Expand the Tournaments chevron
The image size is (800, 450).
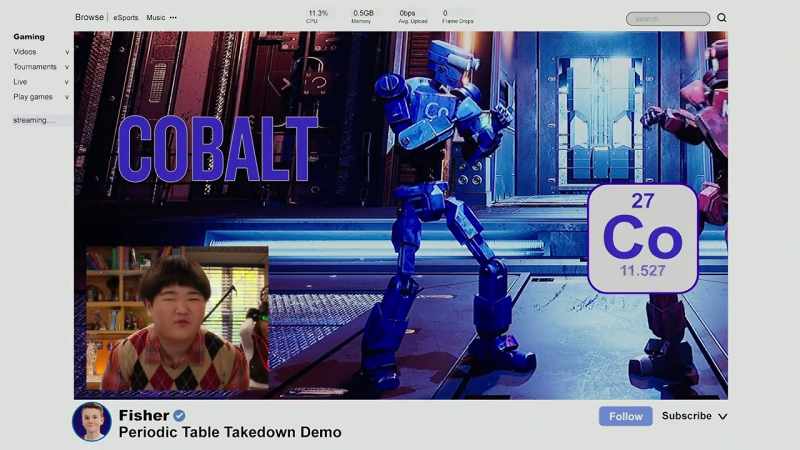click(x=67, y=67)
